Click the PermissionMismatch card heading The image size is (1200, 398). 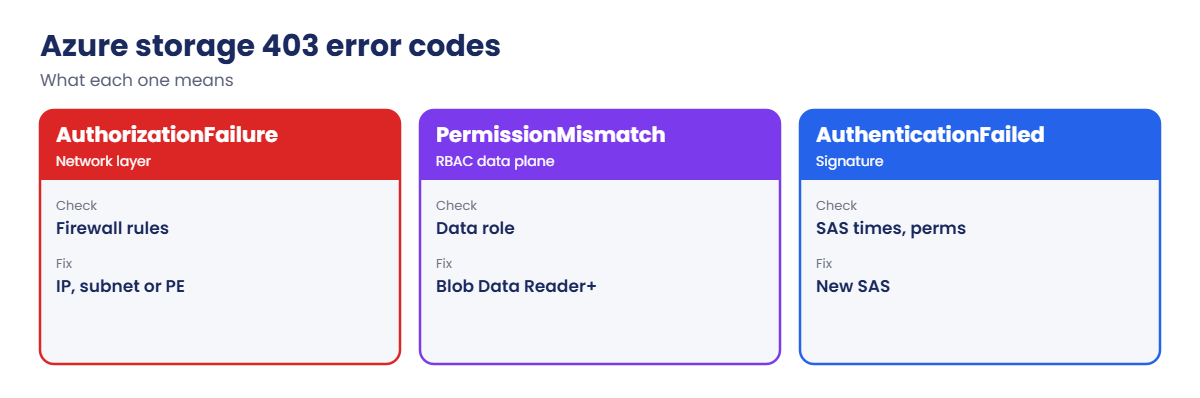click(550, 134)
